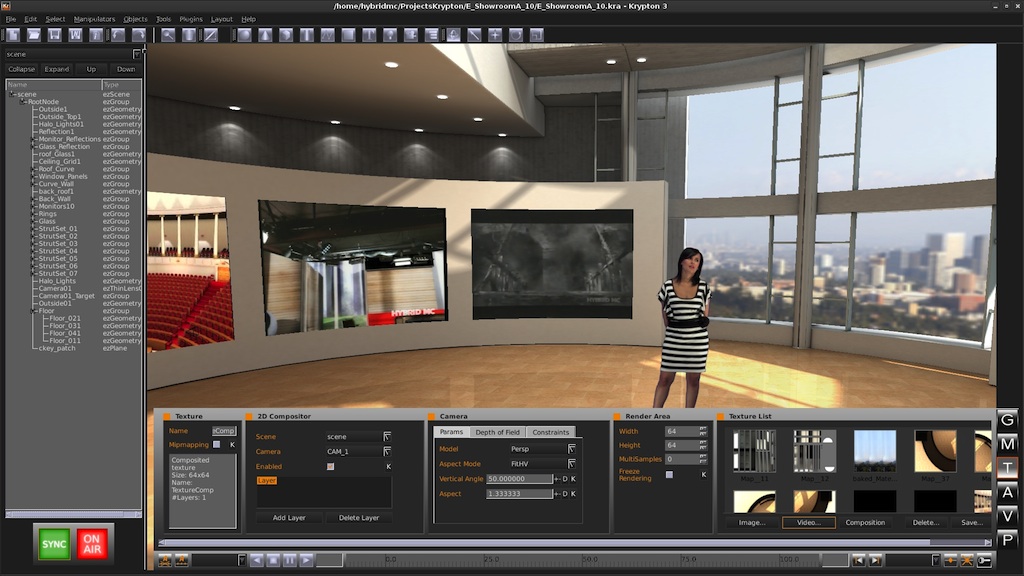Click the K key button beside Enabled
Viewport: 1024px width, 576px height.
pos(389,466)
